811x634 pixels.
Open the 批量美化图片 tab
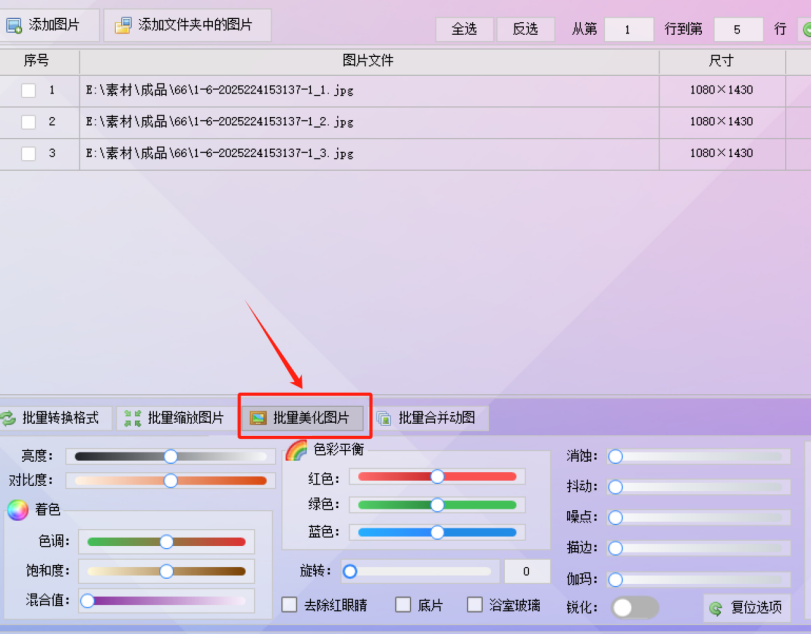[x=305, y=418]
